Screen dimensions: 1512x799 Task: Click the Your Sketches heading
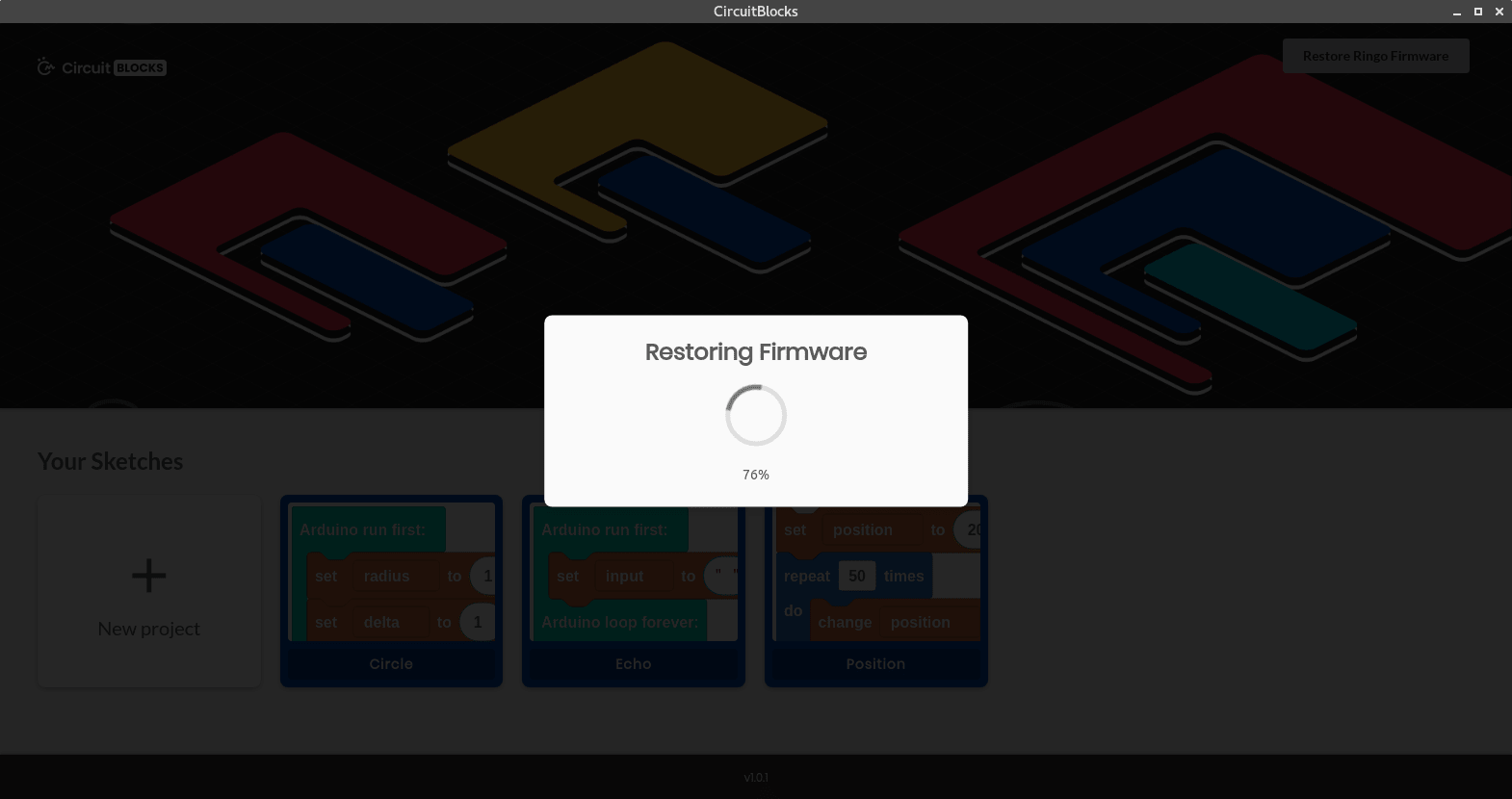pos(111,461)
